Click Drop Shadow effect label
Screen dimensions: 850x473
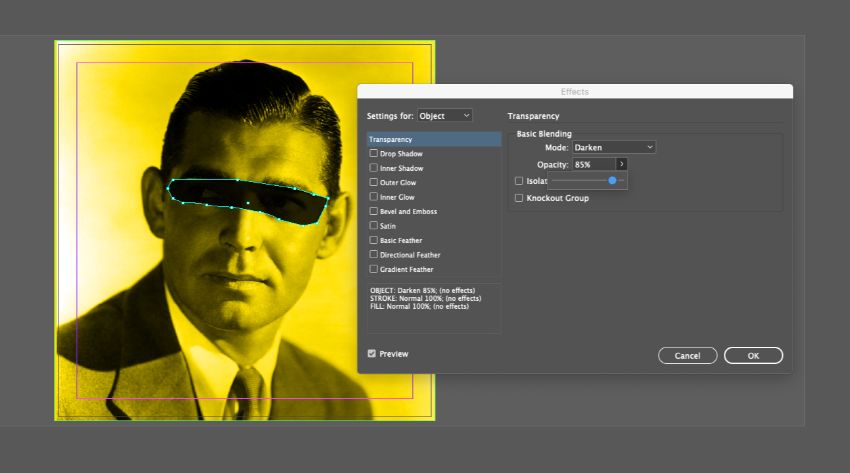[401, 154]
